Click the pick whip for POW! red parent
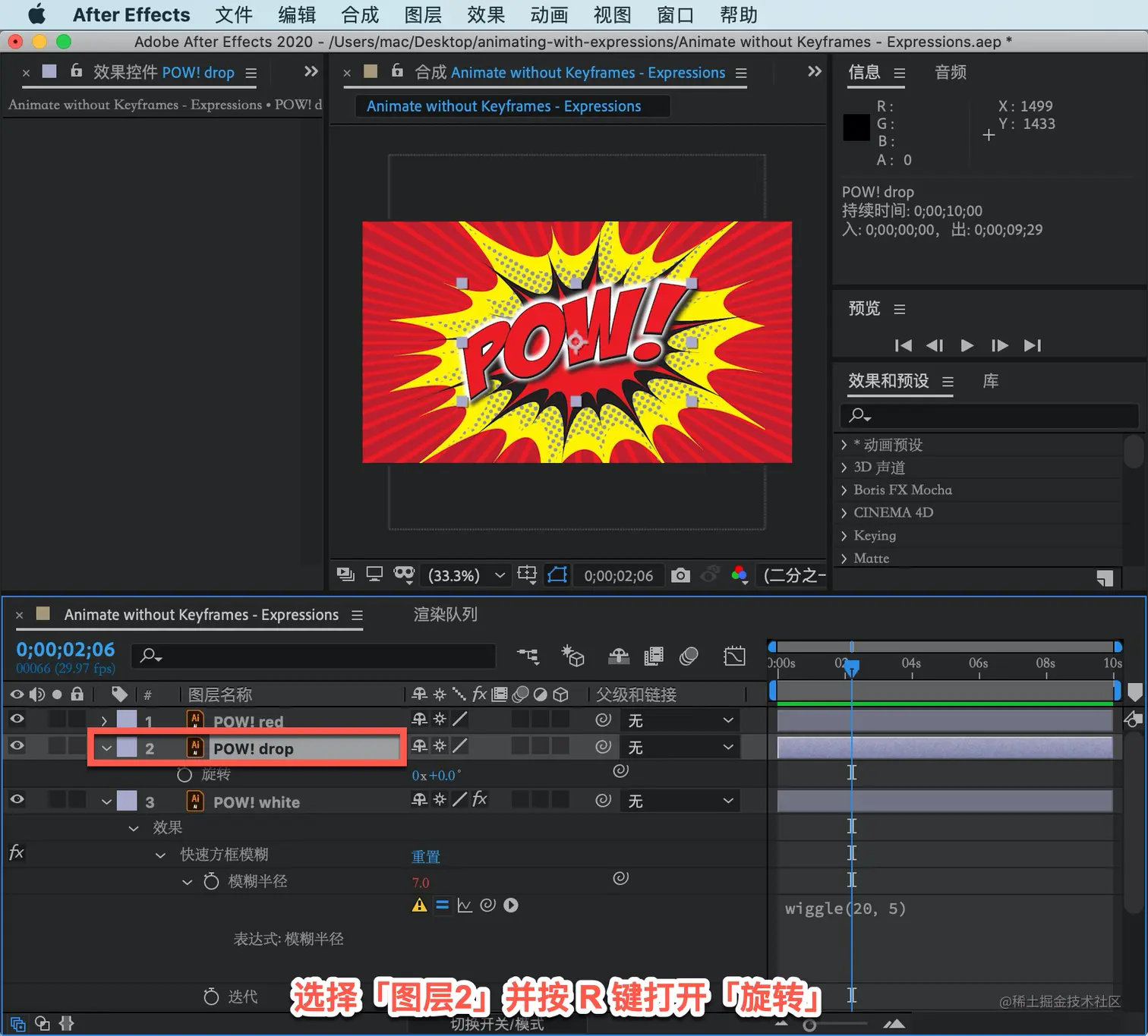Image resolution: width=1148 pixels, height=1036 pixels. (x=604, y=720)
